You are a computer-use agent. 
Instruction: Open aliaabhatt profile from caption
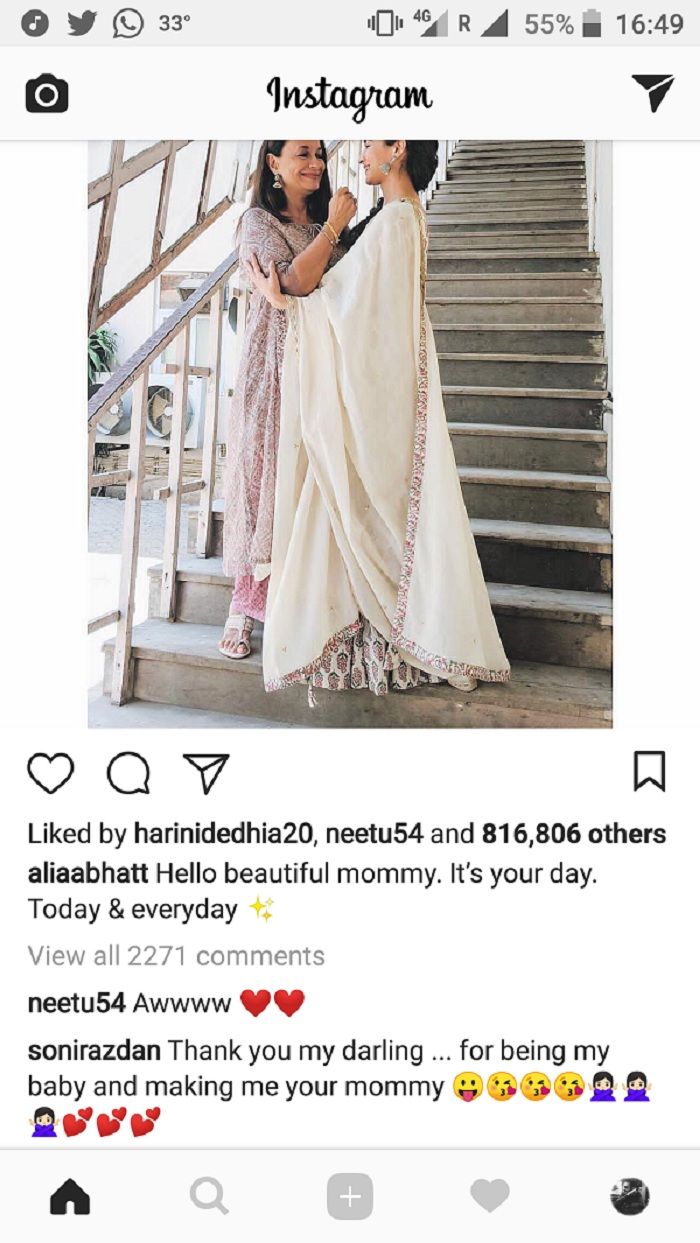[x=88, y=873]
